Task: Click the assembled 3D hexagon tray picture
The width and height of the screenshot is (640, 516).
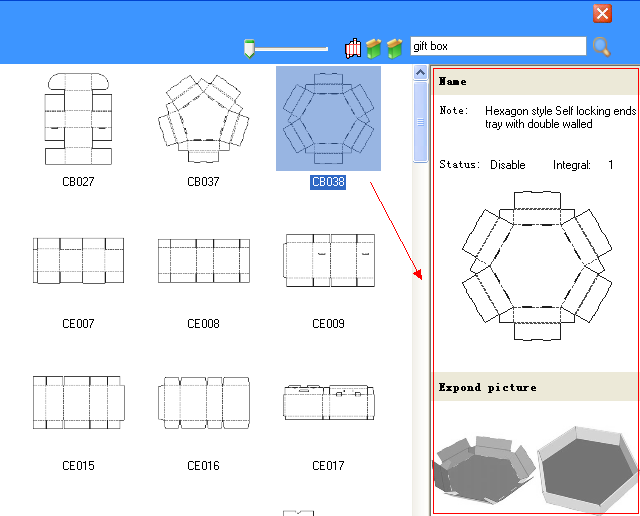Action: [588, 468]
